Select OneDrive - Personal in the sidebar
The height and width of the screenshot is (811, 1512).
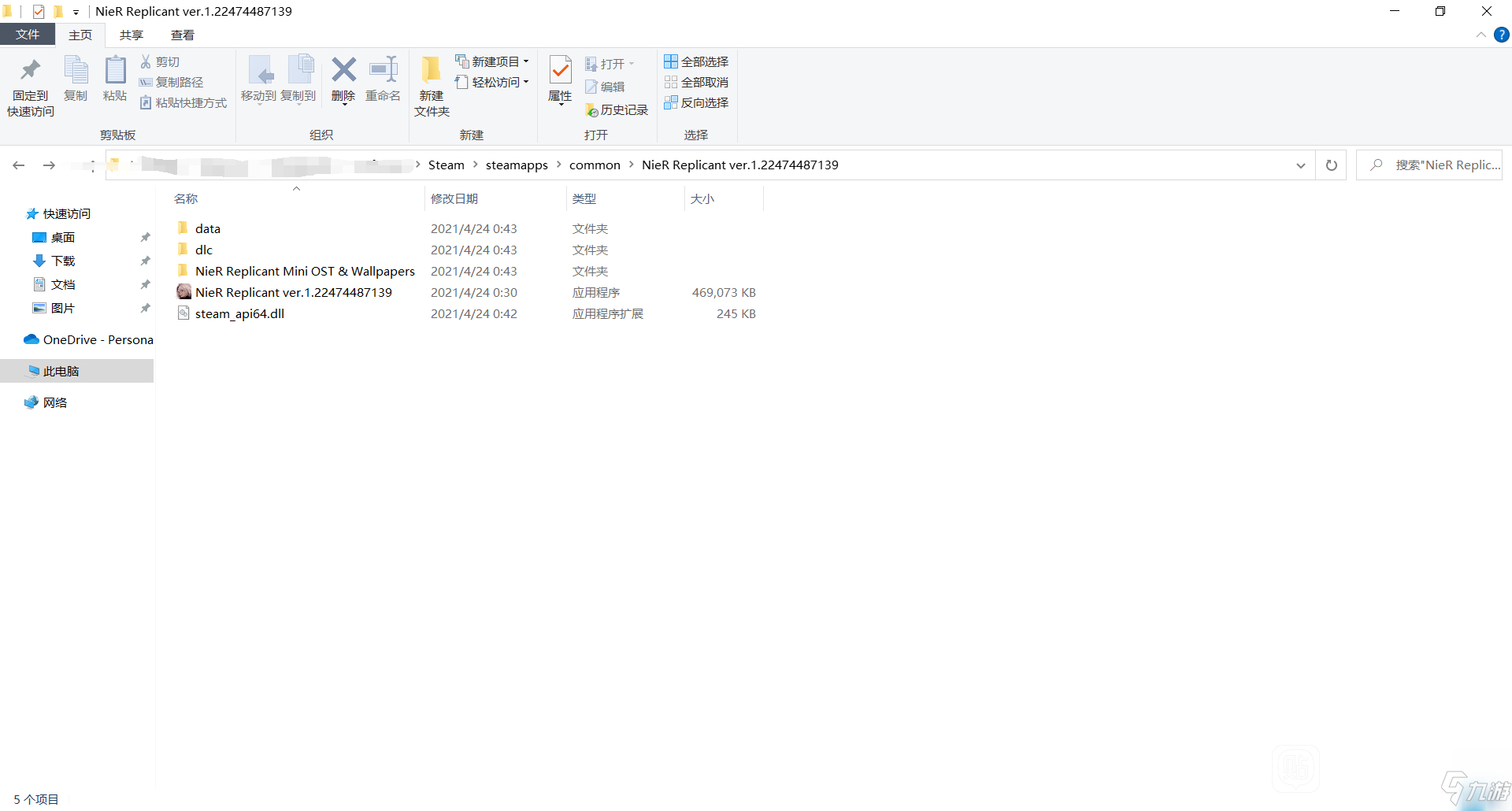tap(88, 339)
